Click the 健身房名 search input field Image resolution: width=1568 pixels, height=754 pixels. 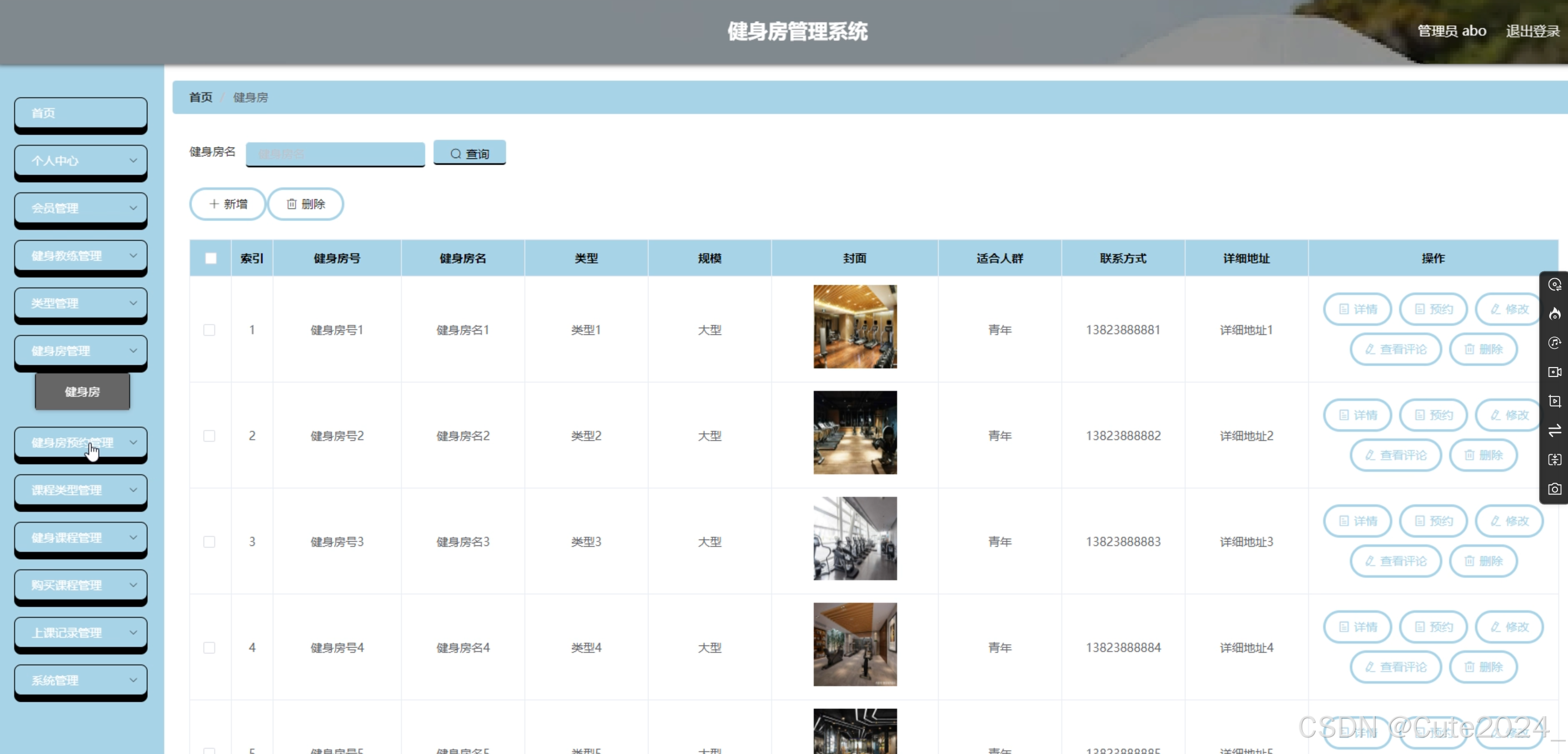click(x=335, y=153)
